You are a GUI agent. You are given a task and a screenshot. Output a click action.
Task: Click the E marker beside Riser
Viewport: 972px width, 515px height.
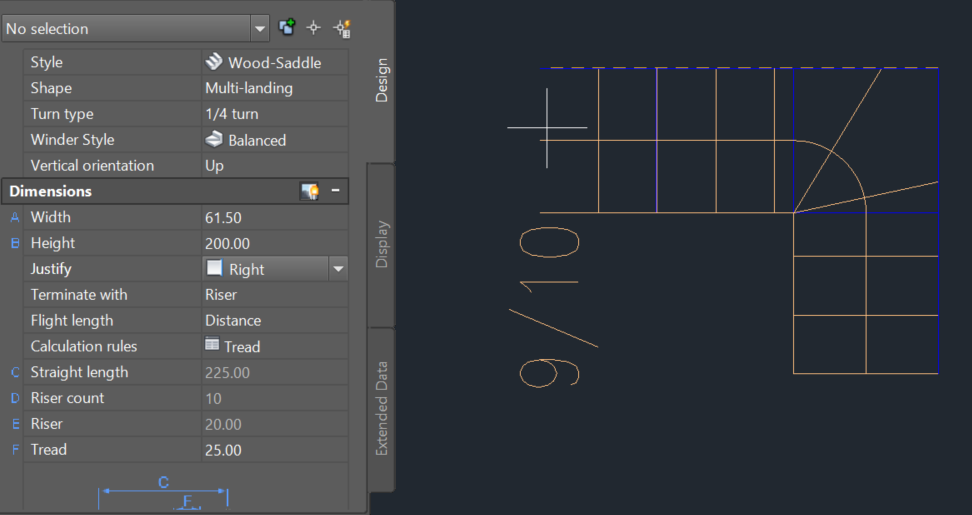tap(15, 425)
